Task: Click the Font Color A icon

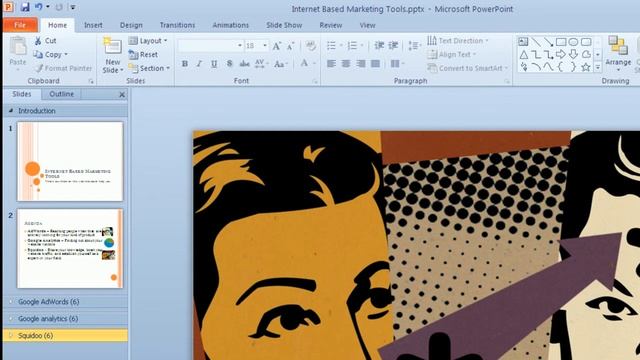Action: click(x=304, y=63)
